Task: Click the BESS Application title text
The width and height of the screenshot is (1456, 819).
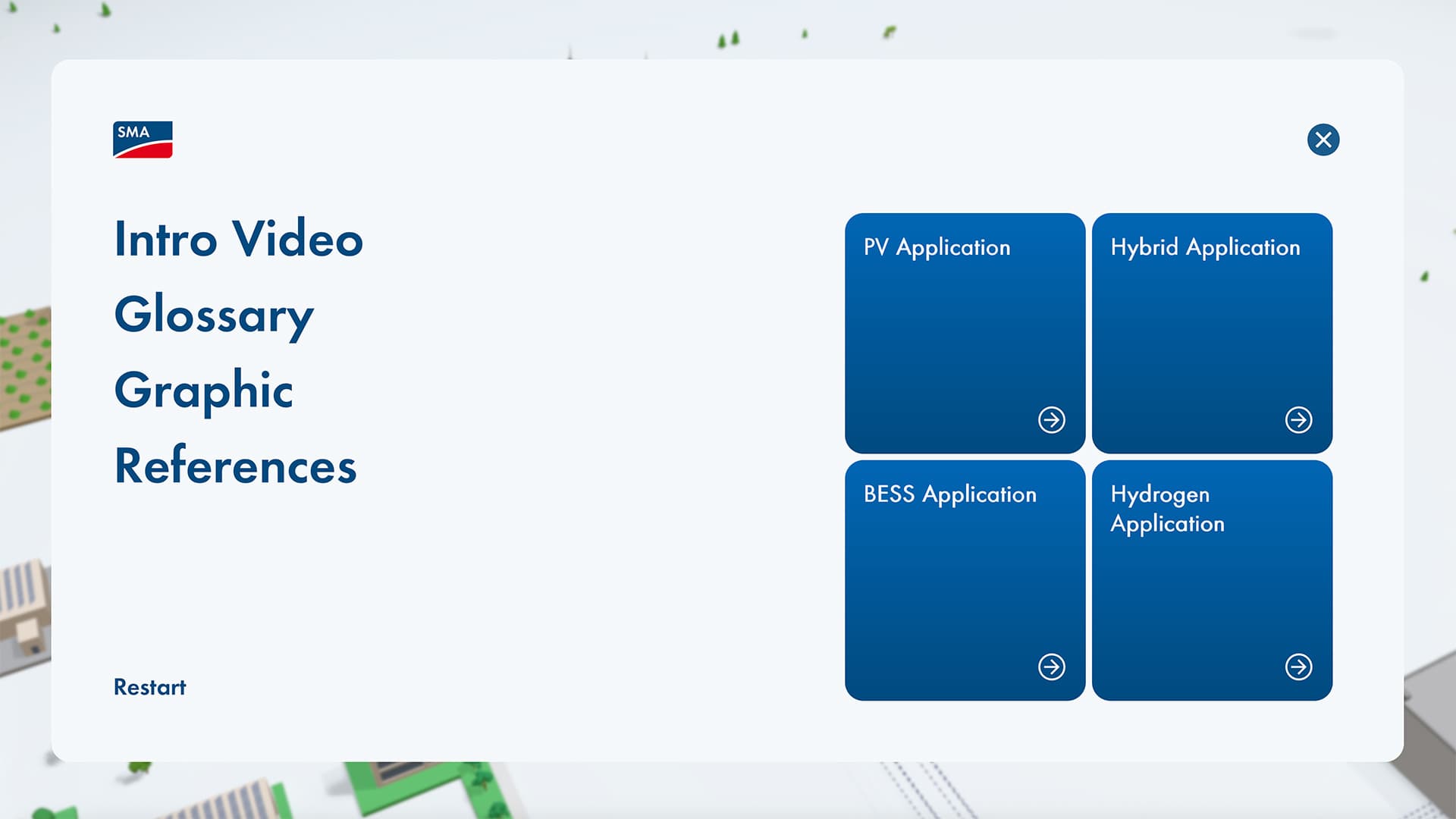Action: coord(949,494)
